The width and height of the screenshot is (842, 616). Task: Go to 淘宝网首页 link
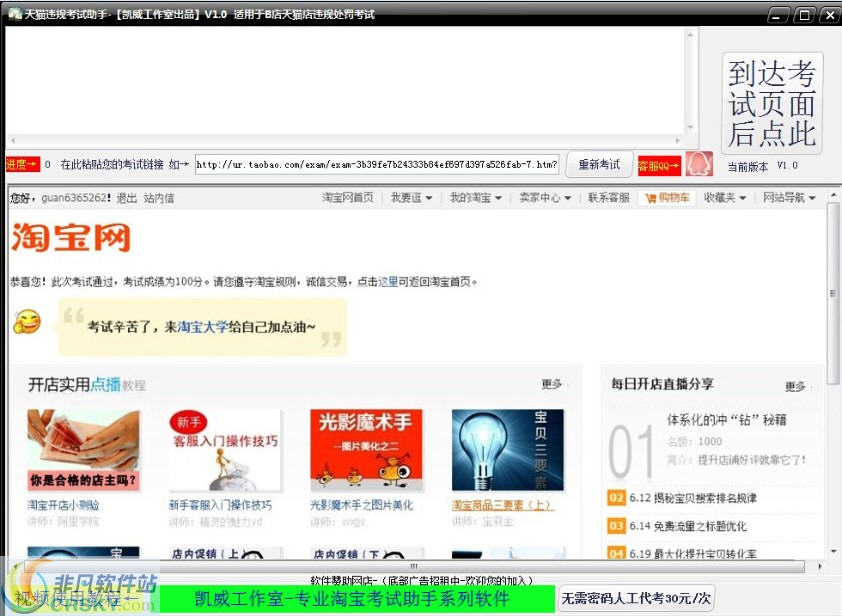347,198
